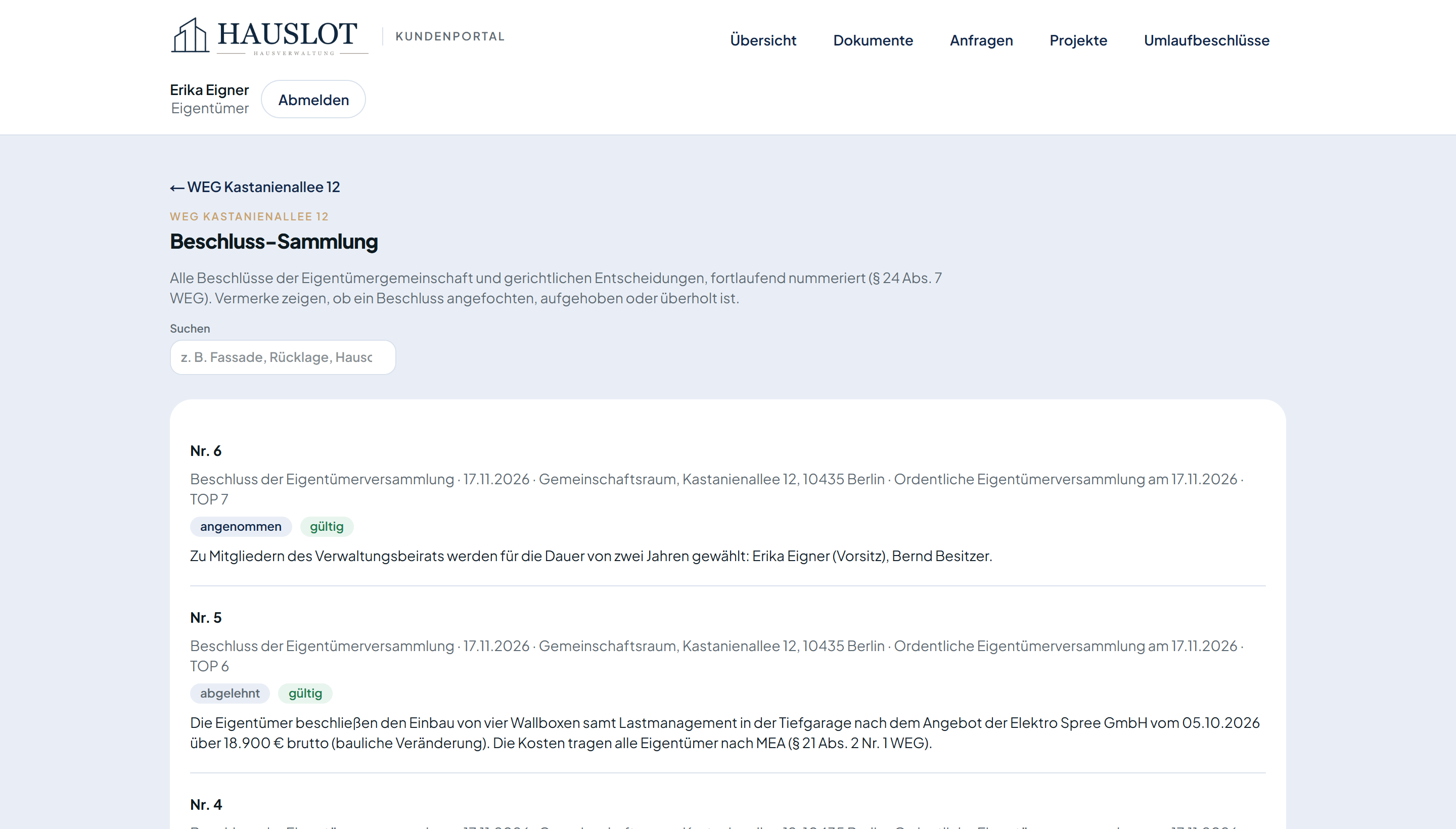The image size is (1456, 829).
Task: Open Umlaufbeschlüsse in the navigation
Action: pyautogui.click(x=1207, y=40)
